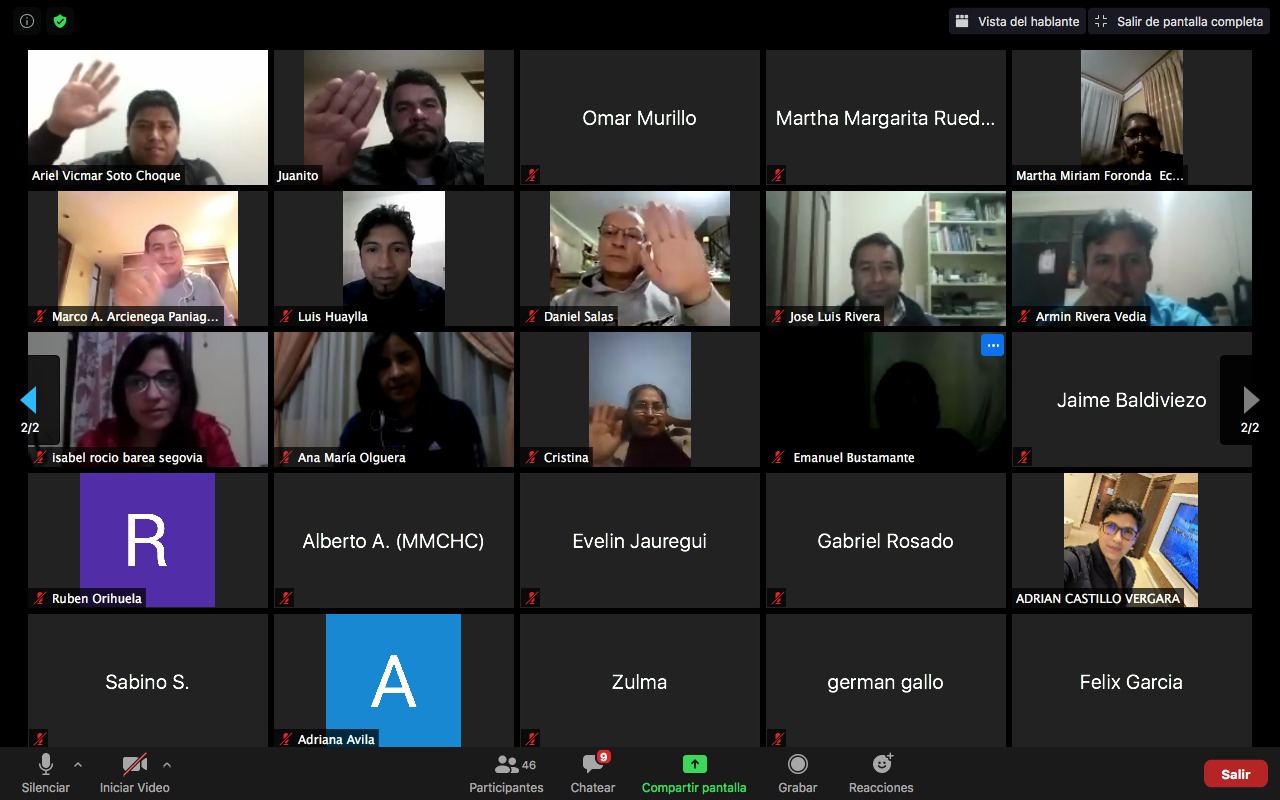The height and width of the screenshot is (800, 1280).
Task: Open the Participantes panel
Action: tap(506, 765)
